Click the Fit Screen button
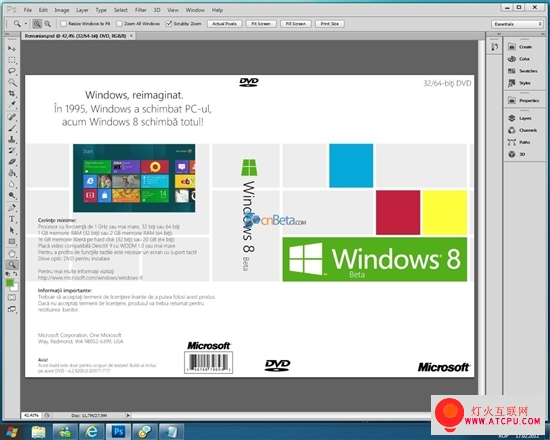 pyautogui.click(x=261, y=24)
